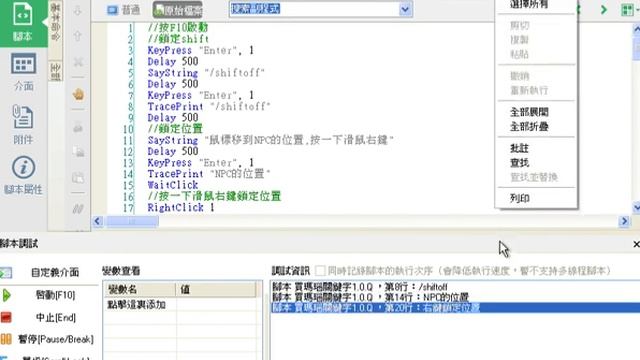Choose 全部折疊 collapse all menu entry
This screenshot has height=360, width=640.
pyautogui.click(x=529, y=127)
